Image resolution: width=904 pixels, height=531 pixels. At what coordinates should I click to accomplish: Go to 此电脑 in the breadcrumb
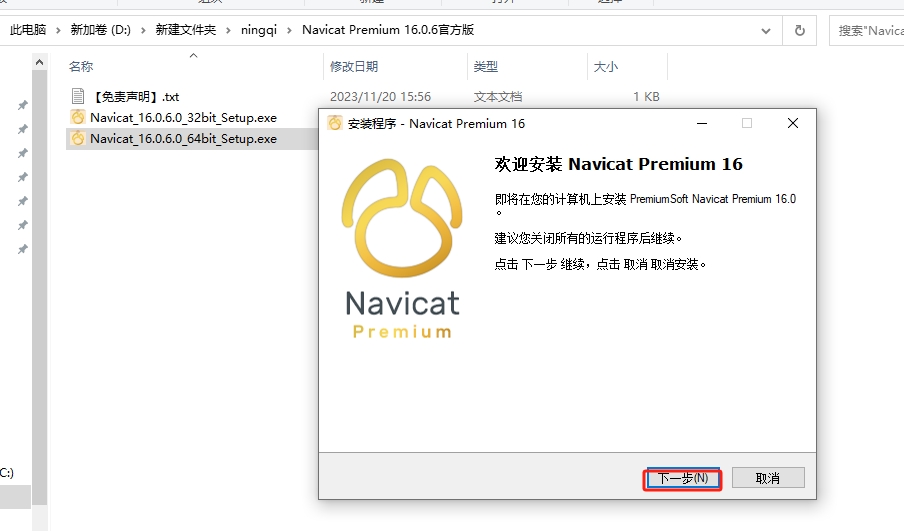coord(28,30)
